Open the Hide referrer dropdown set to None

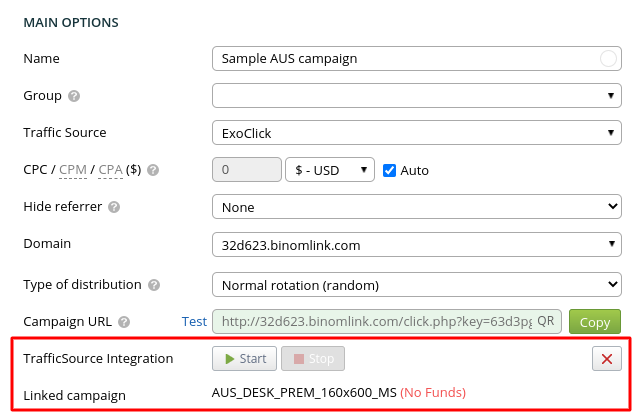click(x=416, y=208)
